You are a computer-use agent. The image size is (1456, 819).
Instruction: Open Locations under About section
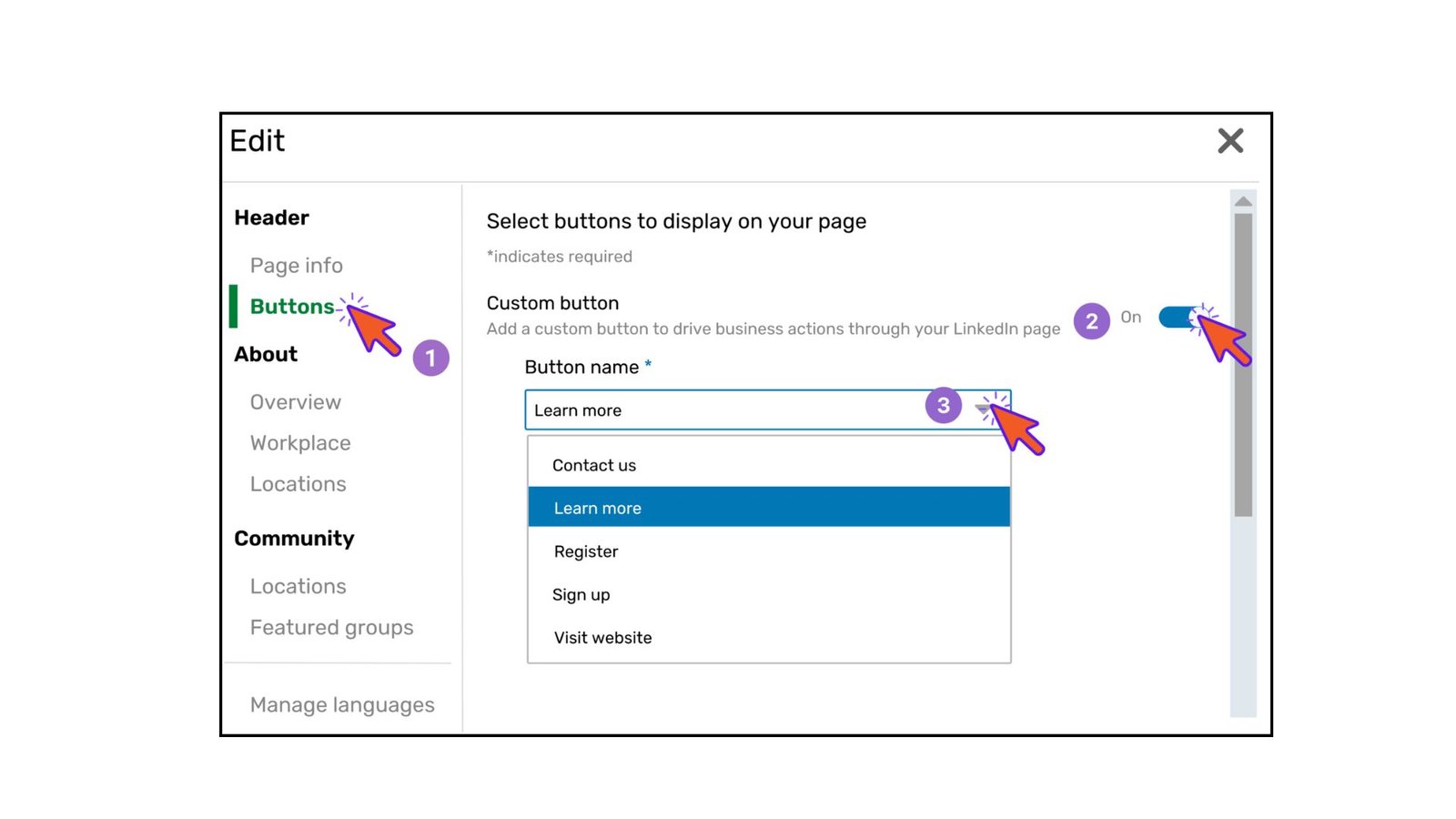pyautogui.click(x=298, y=484)
